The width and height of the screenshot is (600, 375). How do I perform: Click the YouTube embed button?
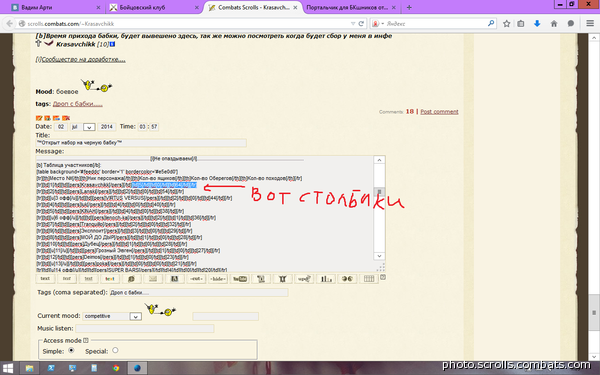pyautogui.click(x=240, y=279)
